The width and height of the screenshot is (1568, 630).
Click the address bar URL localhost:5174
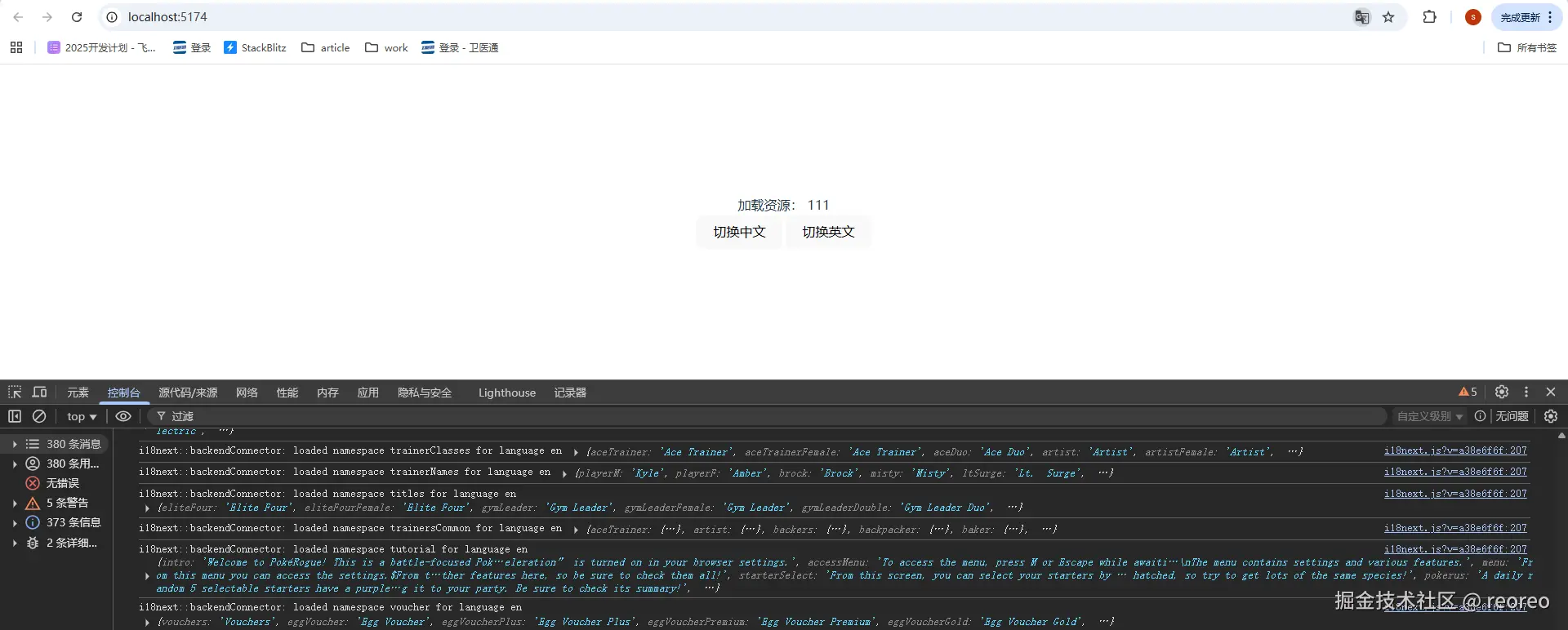click(x=167, y=17)
